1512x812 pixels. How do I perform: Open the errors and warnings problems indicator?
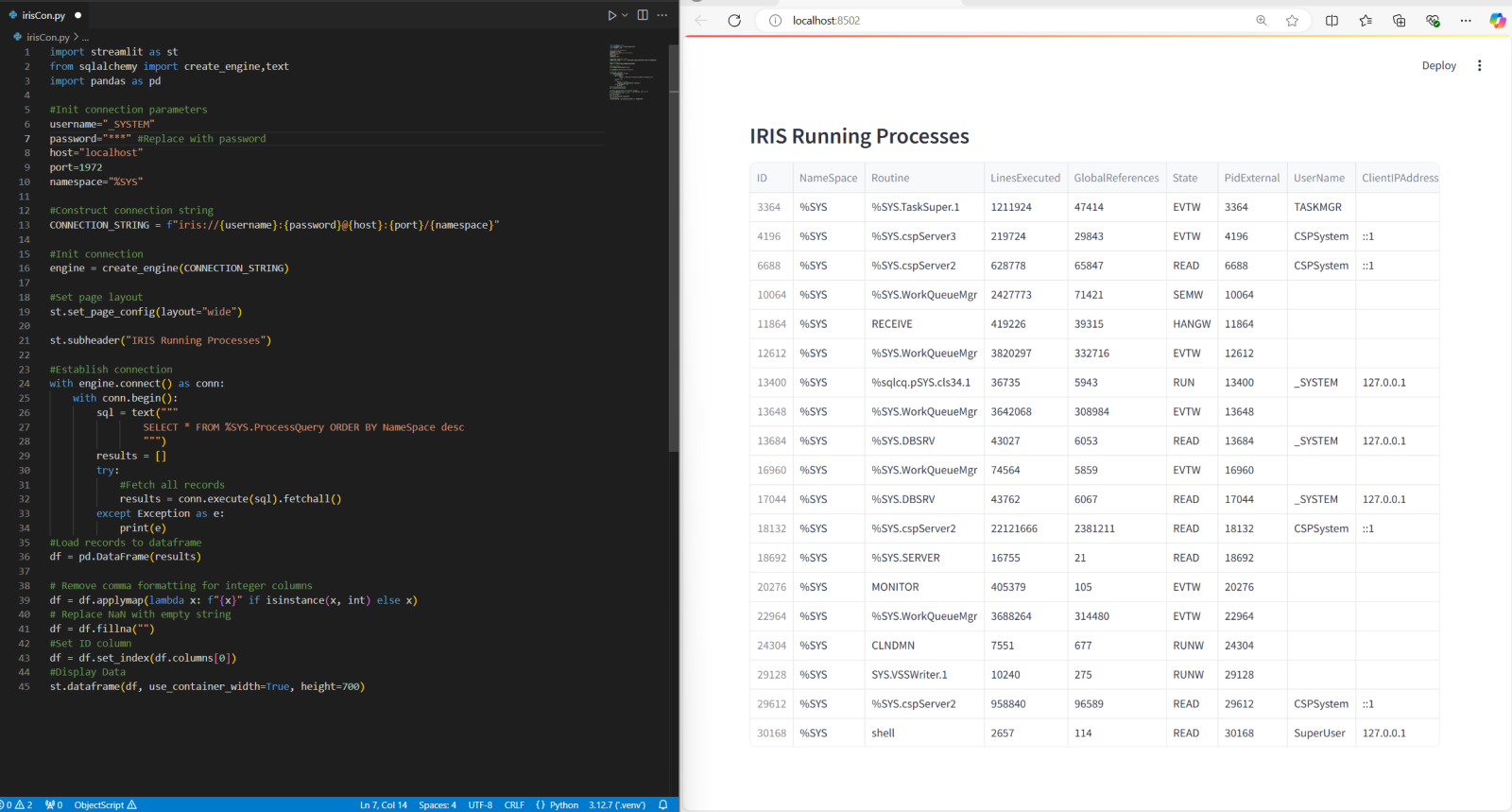[17, 804]
